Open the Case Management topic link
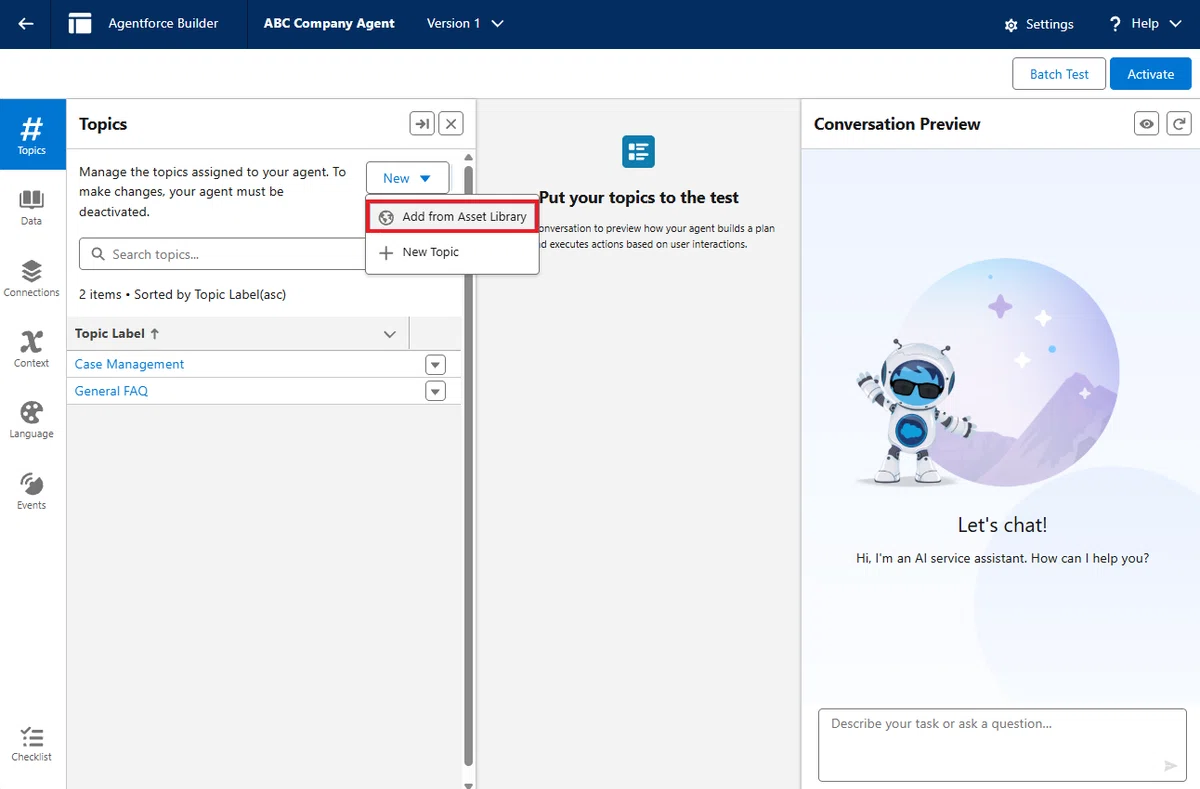1200x789 pixels. (x=130, y=364)
